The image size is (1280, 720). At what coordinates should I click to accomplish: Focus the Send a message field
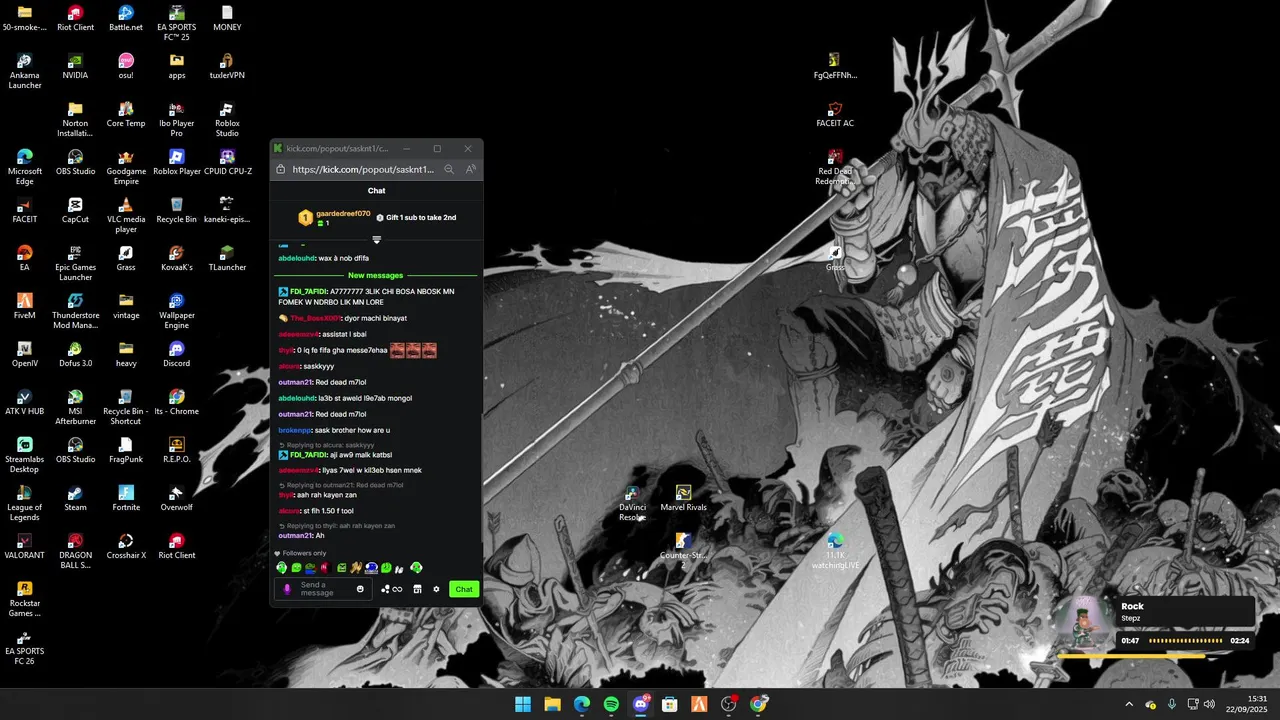click(x=323, y=589)
